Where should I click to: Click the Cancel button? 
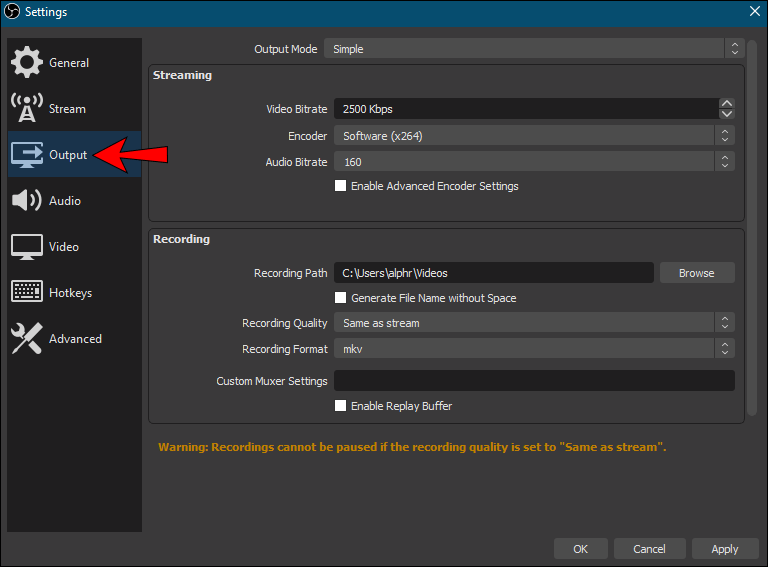[x=648, y=549]
